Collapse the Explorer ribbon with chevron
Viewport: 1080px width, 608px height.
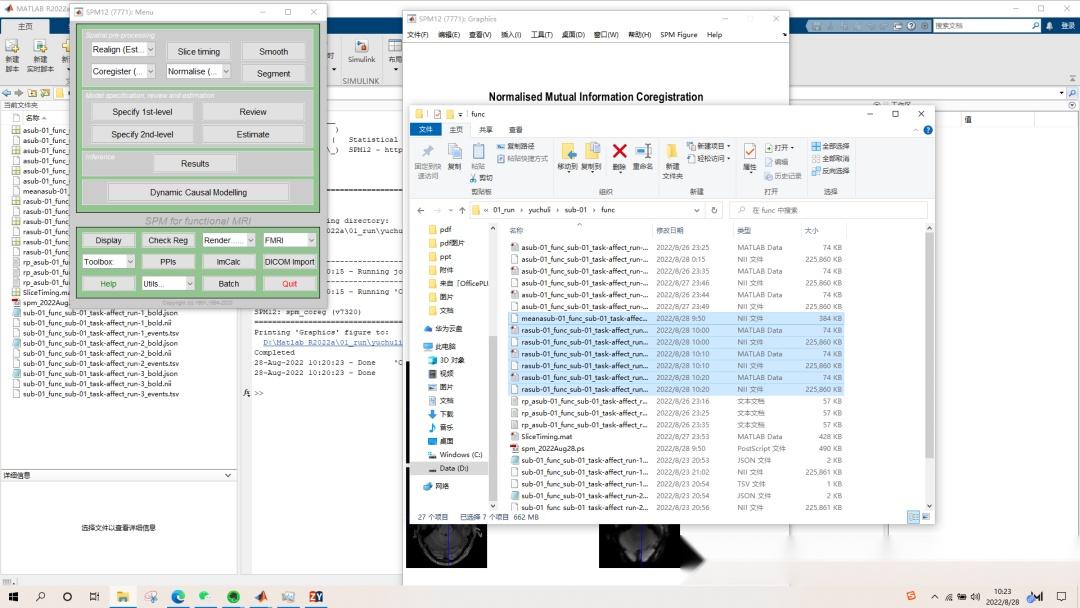click(915, 129)
